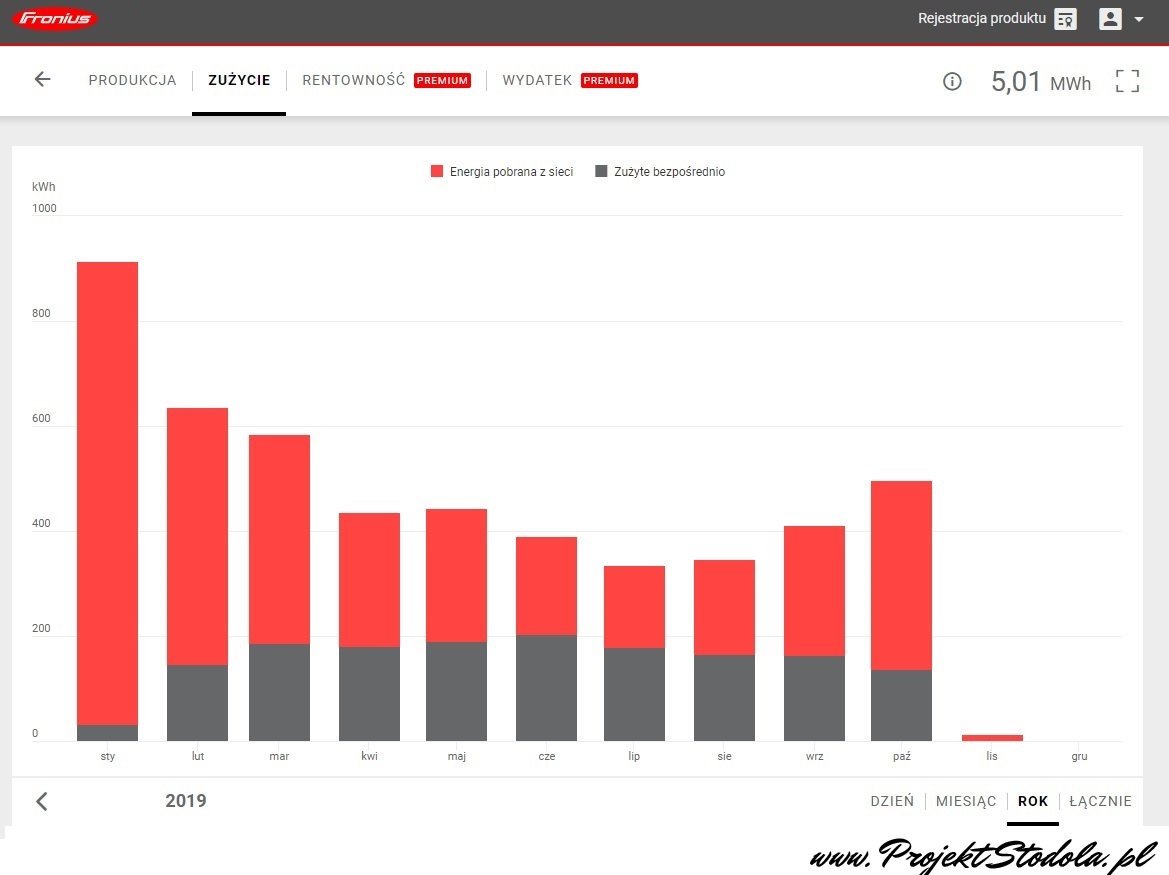Screen dimensions: 1169x875
Task: Click the Fronius logo
Action: coord(54,19)
